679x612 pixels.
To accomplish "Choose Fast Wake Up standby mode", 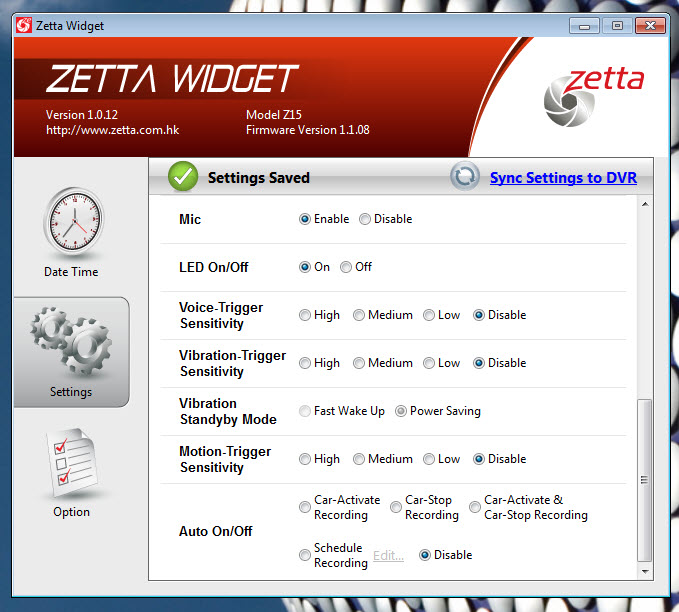I will coord(305,411).
